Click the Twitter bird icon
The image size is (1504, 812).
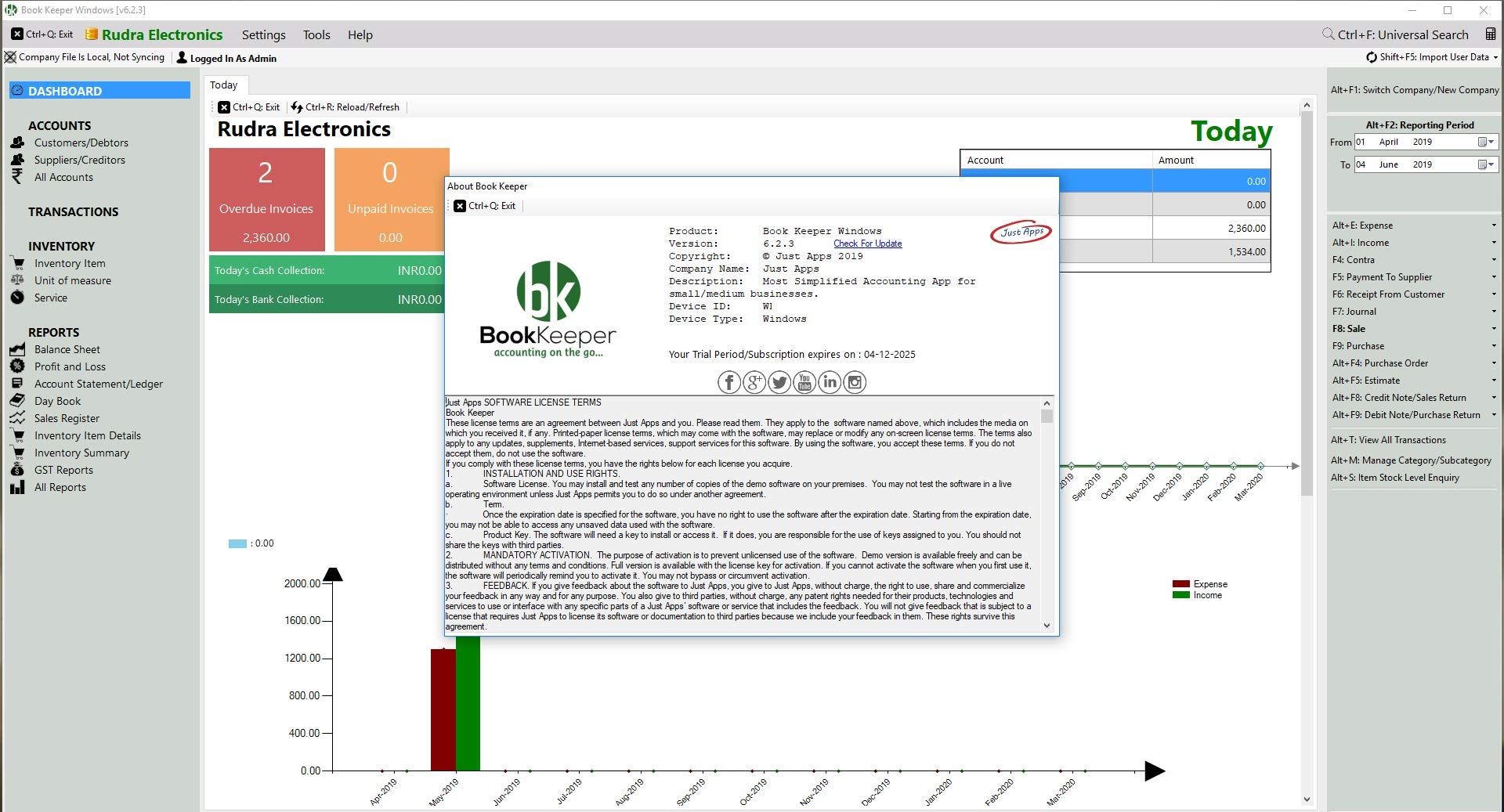pos(779,382)
